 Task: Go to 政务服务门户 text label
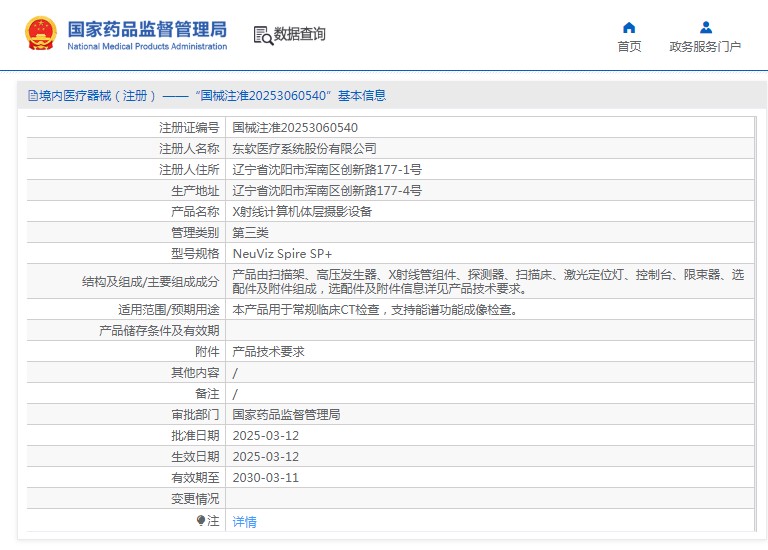[x=705, y=47]
